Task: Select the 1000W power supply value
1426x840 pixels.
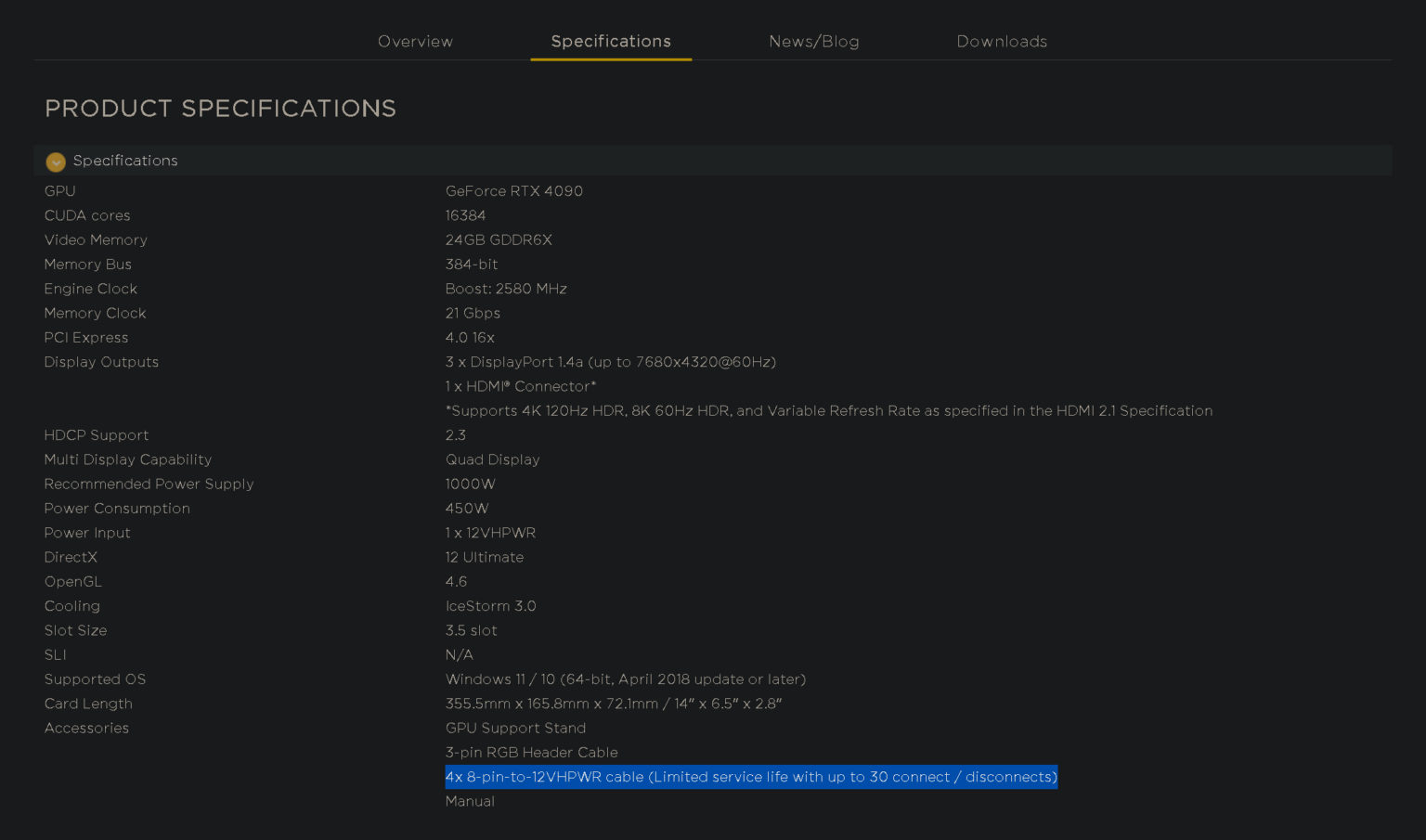Action: click(470, 484)
